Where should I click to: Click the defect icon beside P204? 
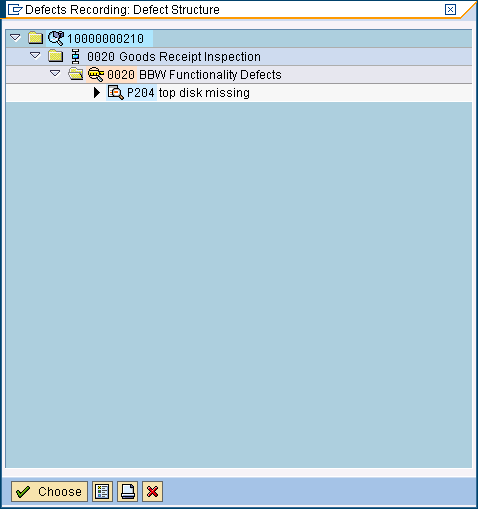click(x=116, y=92)
